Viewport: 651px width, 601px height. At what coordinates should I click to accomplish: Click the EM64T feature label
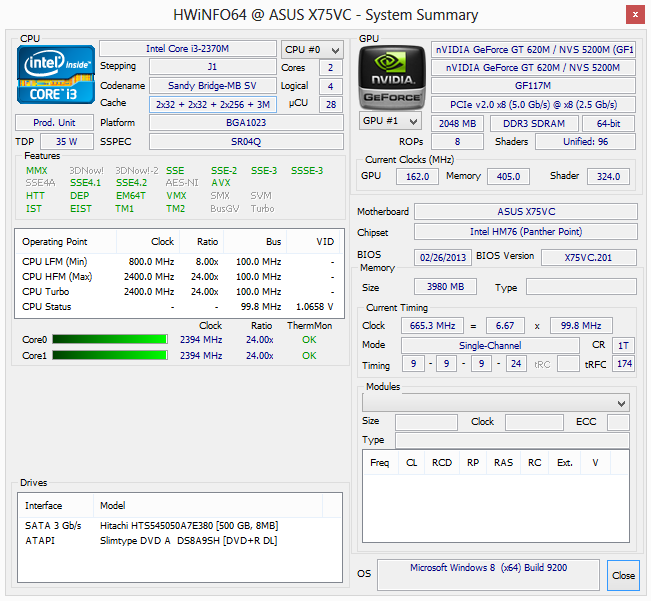coord(131,195)
